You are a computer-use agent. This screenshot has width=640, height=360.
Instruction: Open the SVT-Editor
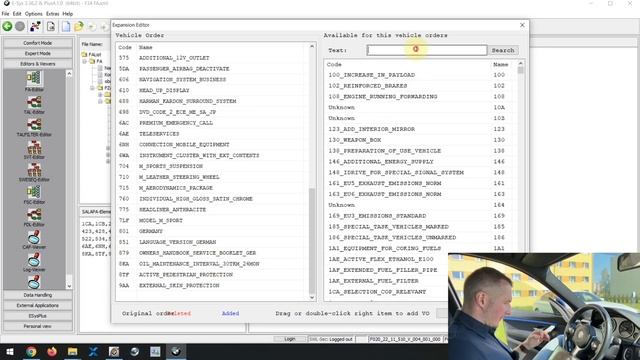(x=34, y=150)
